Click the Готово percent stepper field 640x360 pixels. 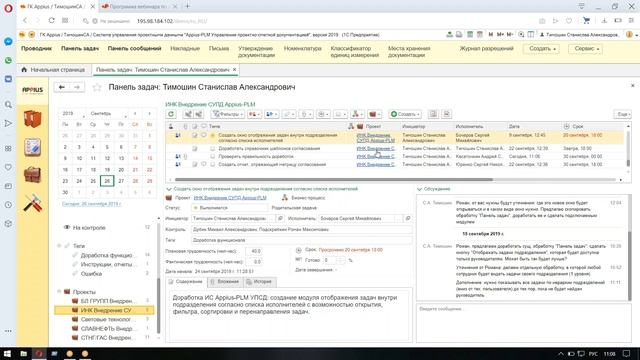click(334, 260)
